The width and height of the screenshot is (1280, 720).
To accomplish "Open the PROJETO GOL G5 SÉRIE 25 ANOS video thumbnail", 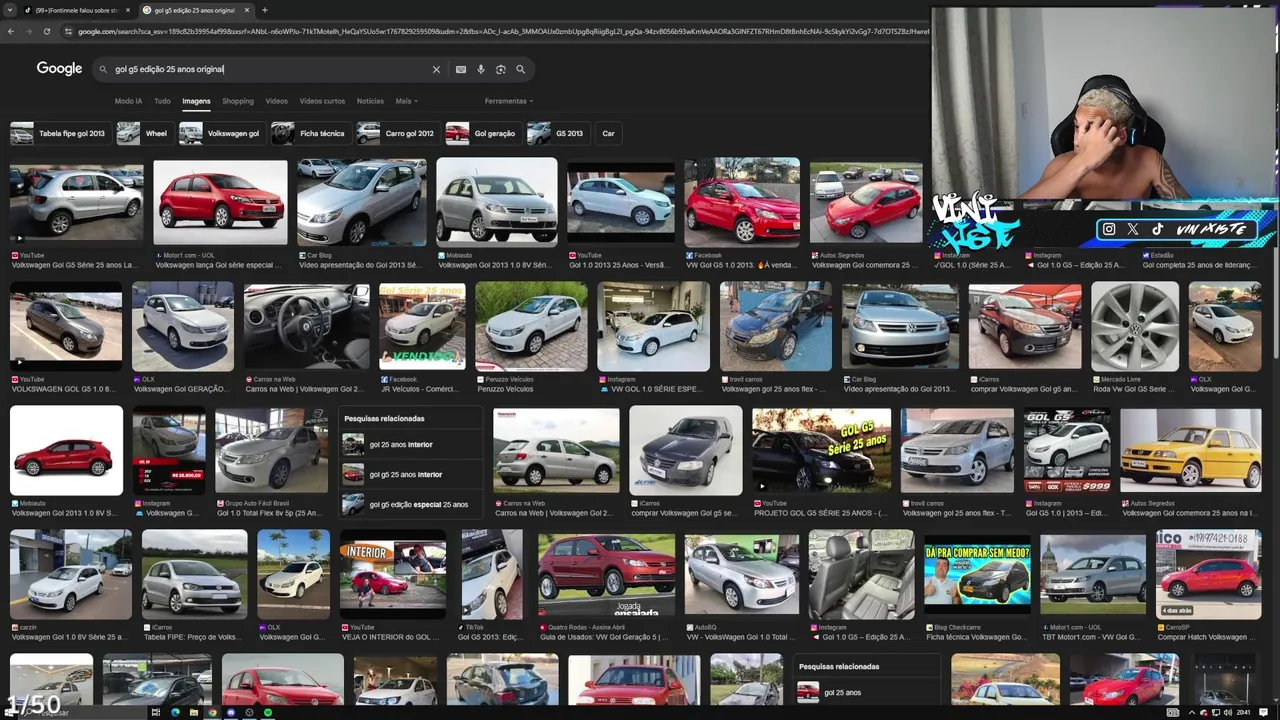I will coord(821,451).
